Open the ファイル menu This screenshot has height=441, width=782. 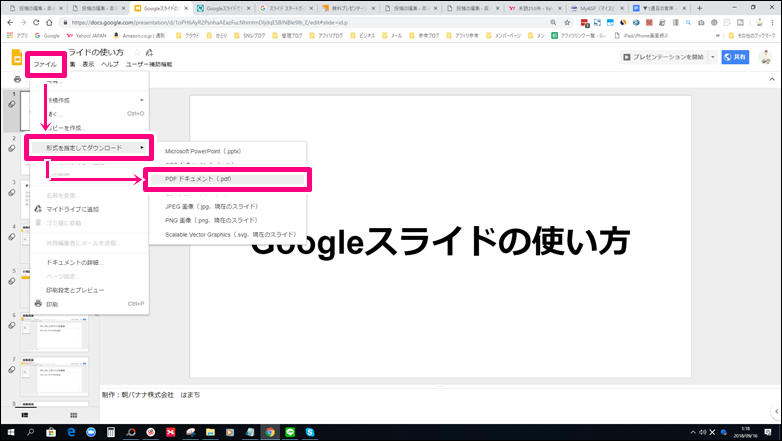coord(45,64)
